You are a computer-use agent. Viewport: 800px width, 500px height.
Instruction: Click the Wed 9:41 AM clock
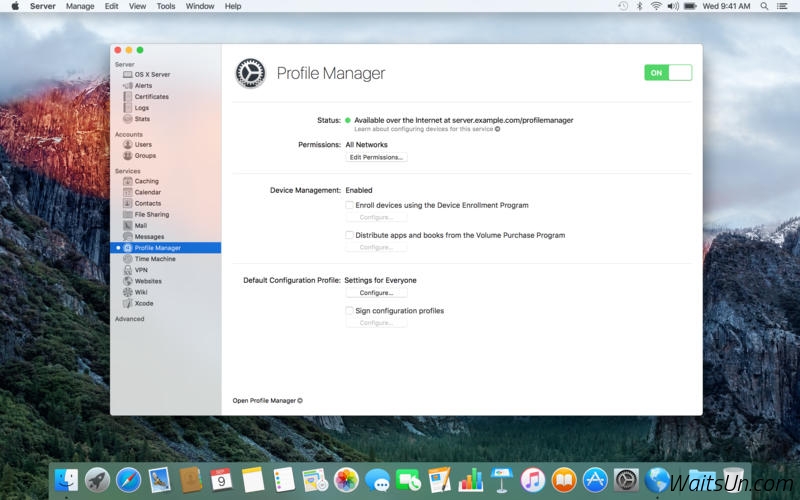[726, 6]
